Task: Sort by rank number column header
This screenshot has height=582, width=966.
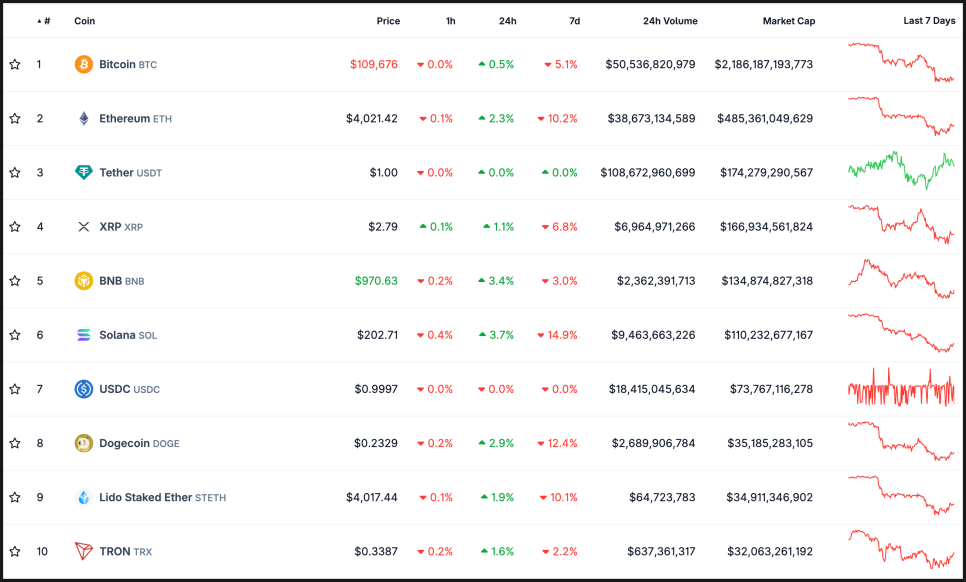Action: [44, 21]
